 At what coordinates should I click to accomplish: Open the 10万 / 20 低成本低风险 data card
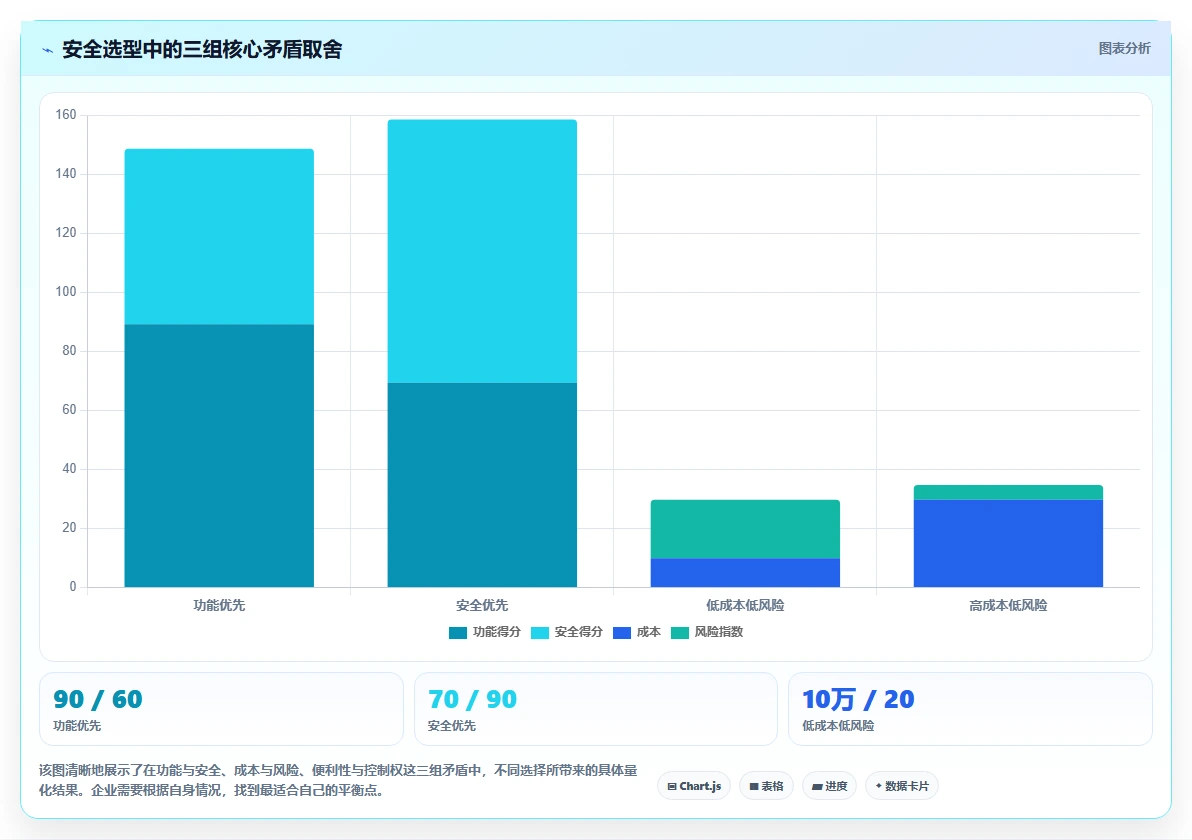pyautogui.click(x=970, y=709)
